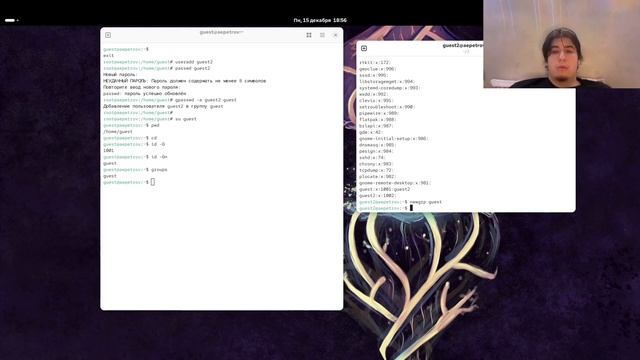The height and width of the screenshot is (360, 640).
Task: Close the left guest terminal window
Action: tap(336, 35)
